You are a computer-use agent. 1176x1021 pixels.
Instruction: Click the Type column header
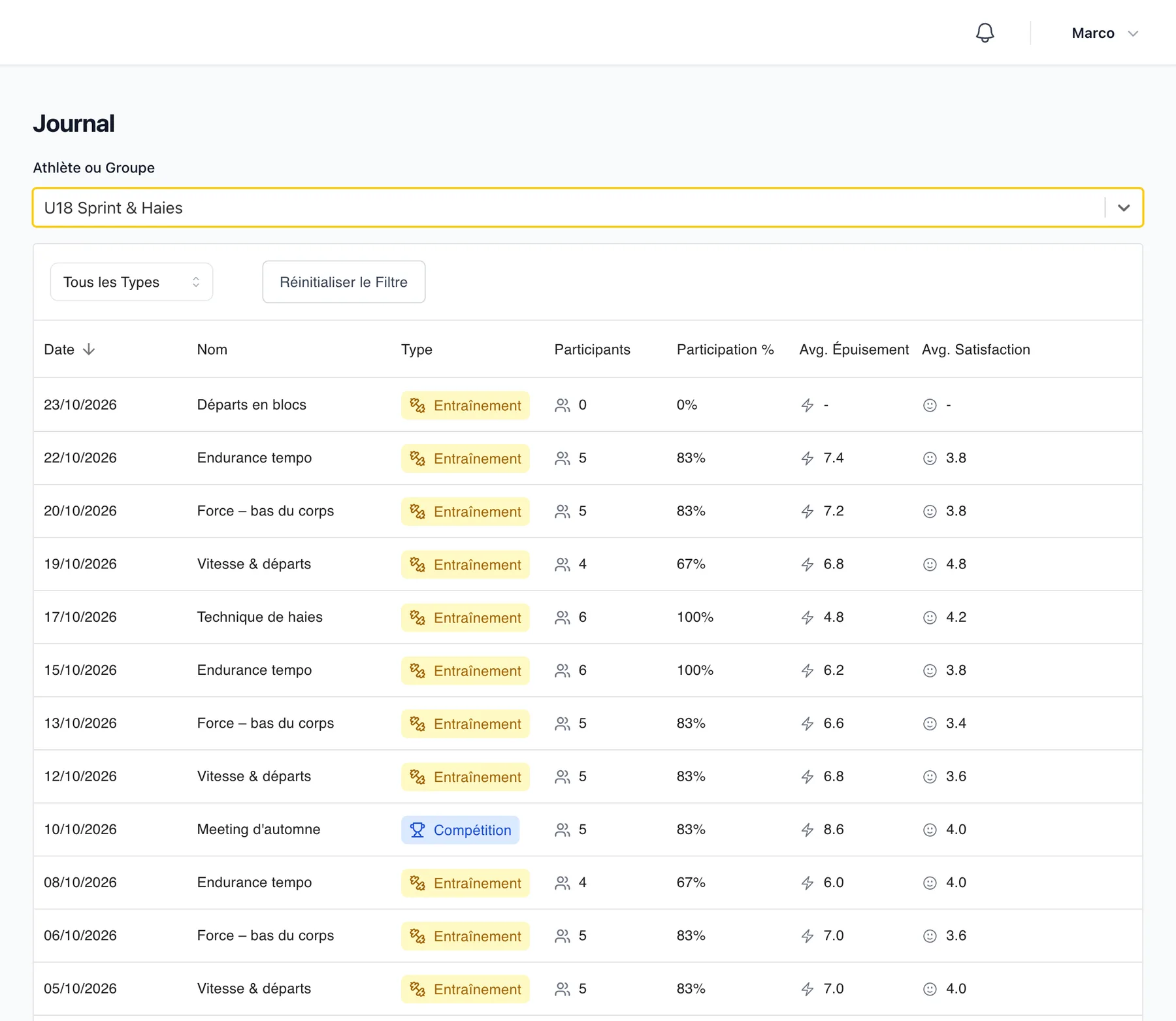[417, 349]
